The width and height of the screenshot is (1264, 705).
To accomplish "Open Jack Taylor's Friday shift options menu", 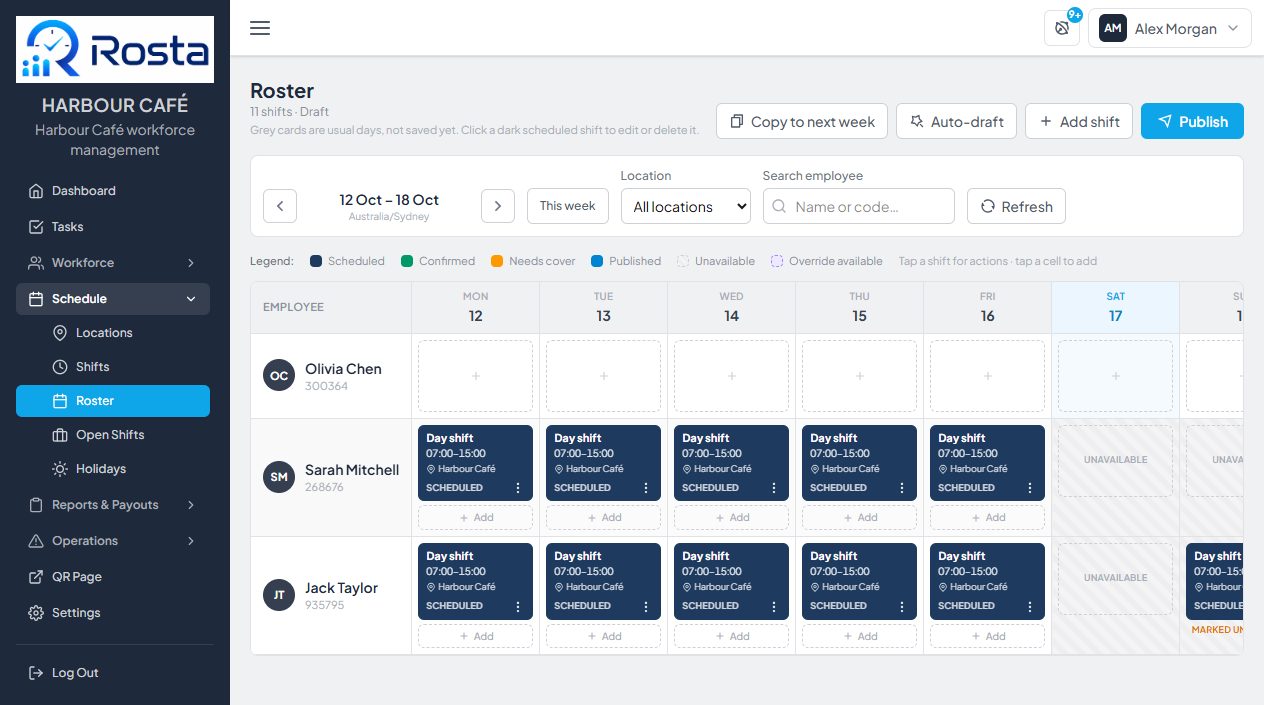I will [x=1030, y=606].
